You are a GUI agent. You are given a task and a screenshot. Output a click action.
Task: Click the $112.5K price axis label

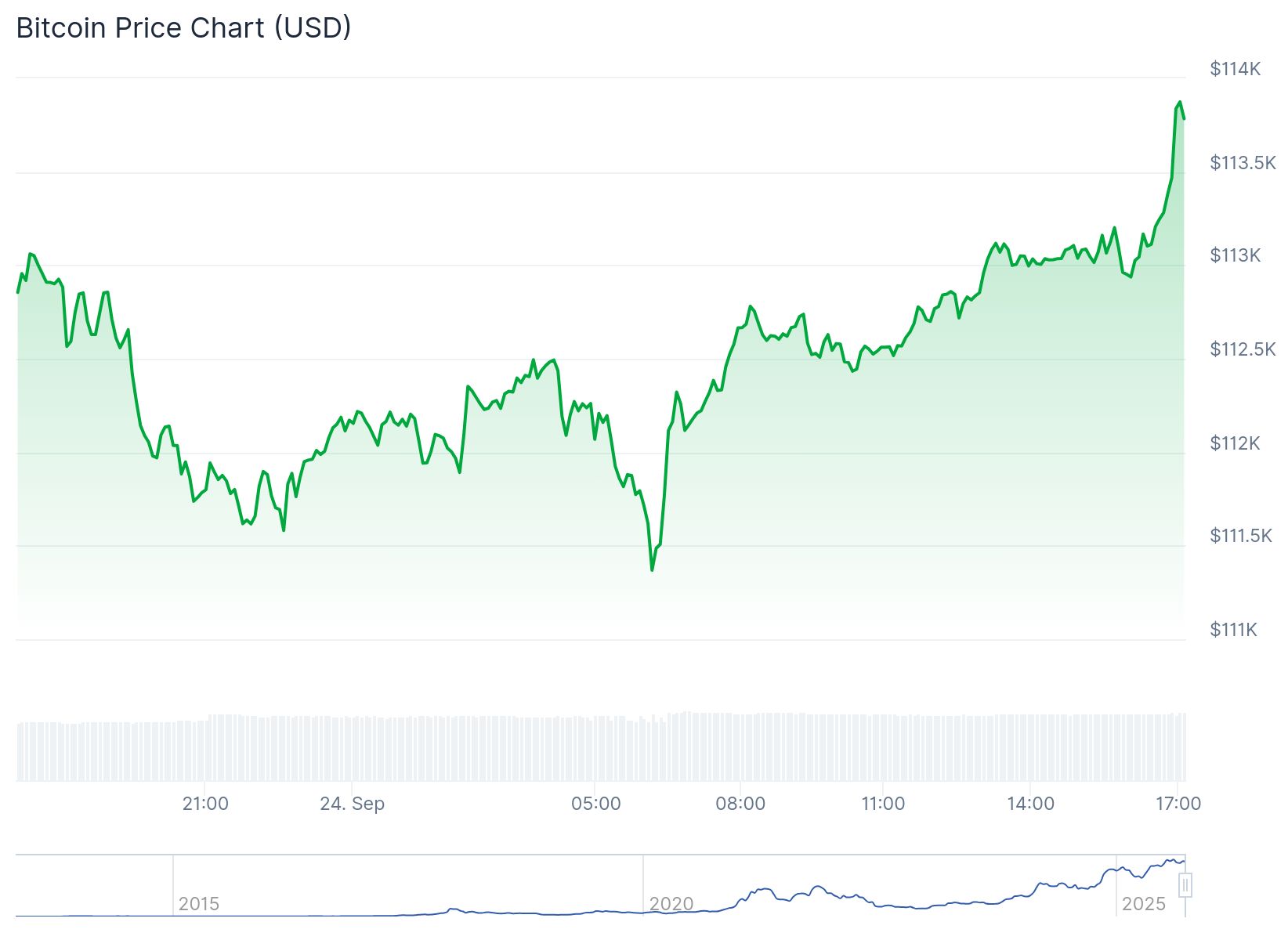(1243, 349)
